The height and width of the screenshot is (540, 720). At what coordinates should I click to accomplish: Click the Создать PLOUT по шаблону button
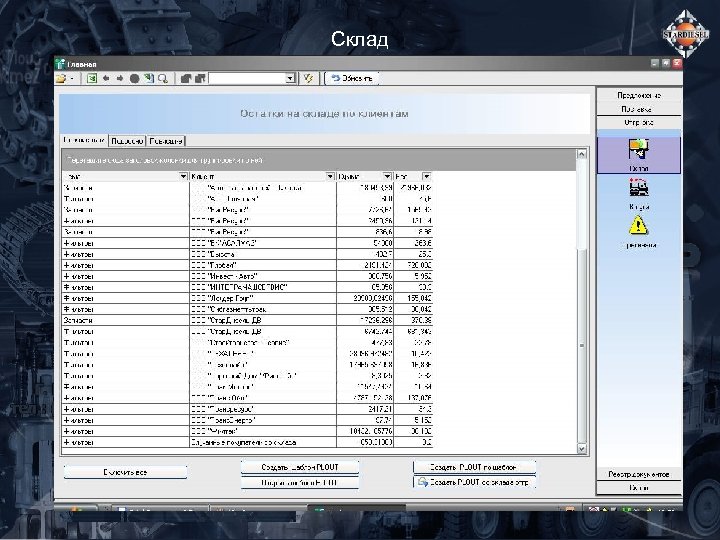[475, 467]
